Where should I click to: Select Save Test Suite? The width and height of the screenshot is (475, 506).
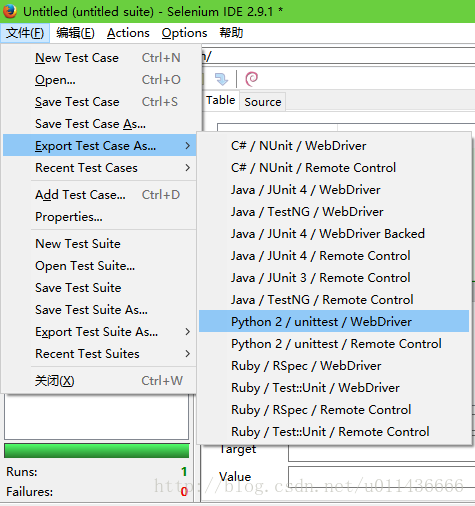(x=99, y=288)
